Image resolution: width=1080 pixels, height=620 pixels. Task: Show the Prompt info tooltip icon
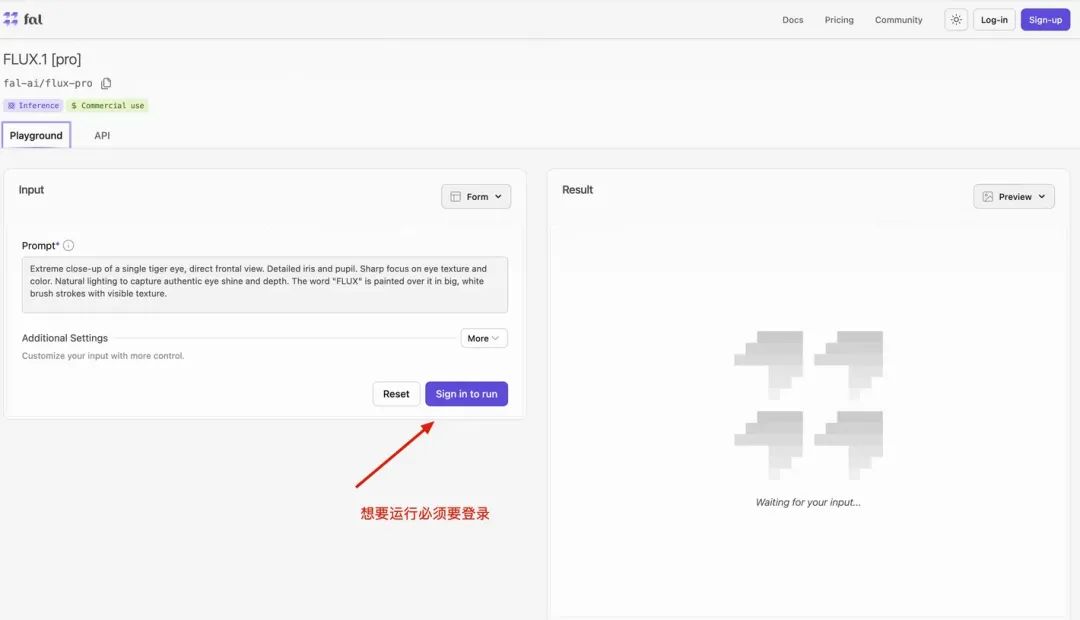coord(68,245)
